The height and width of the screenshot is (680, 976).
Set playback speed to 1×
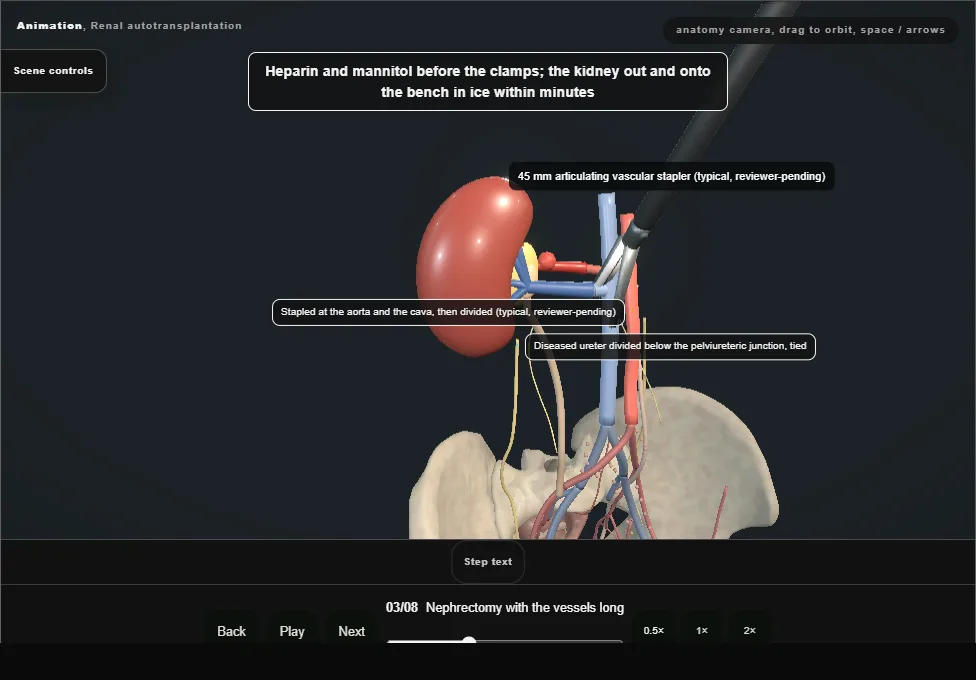[702, 630]
